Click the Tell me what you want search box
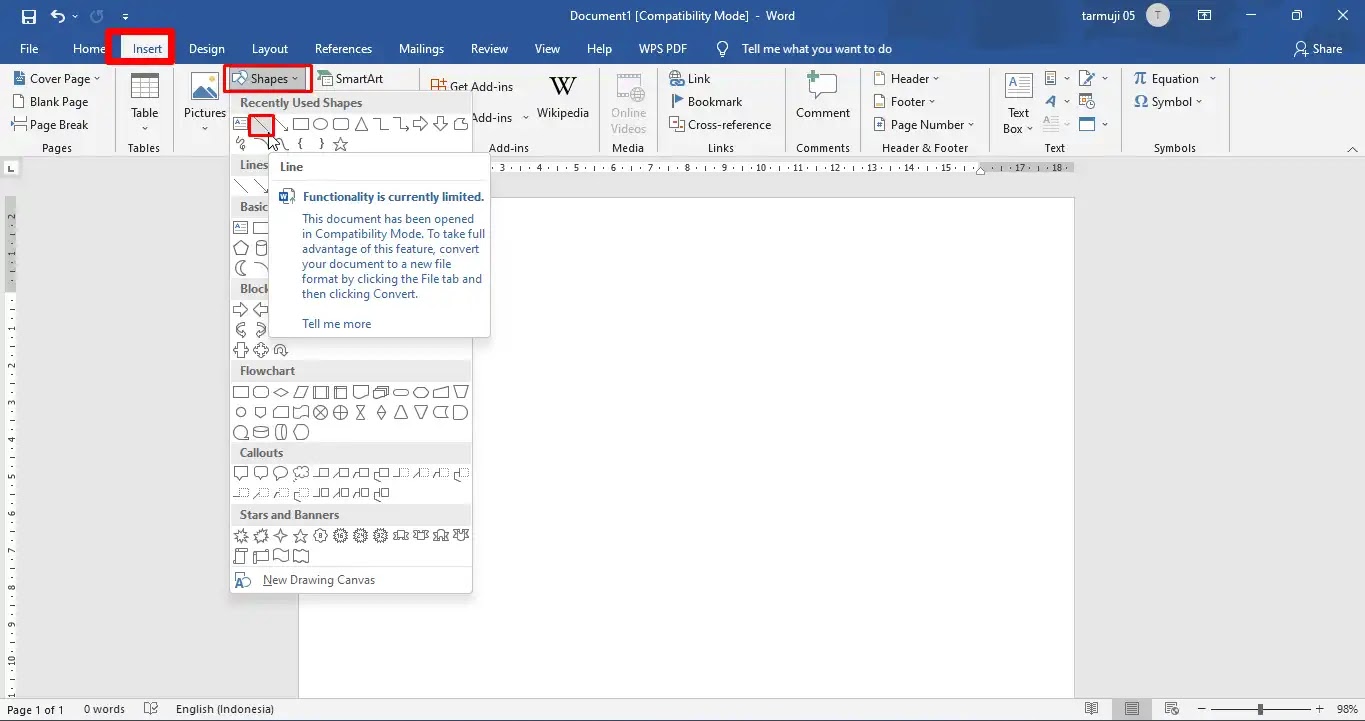 817,49
